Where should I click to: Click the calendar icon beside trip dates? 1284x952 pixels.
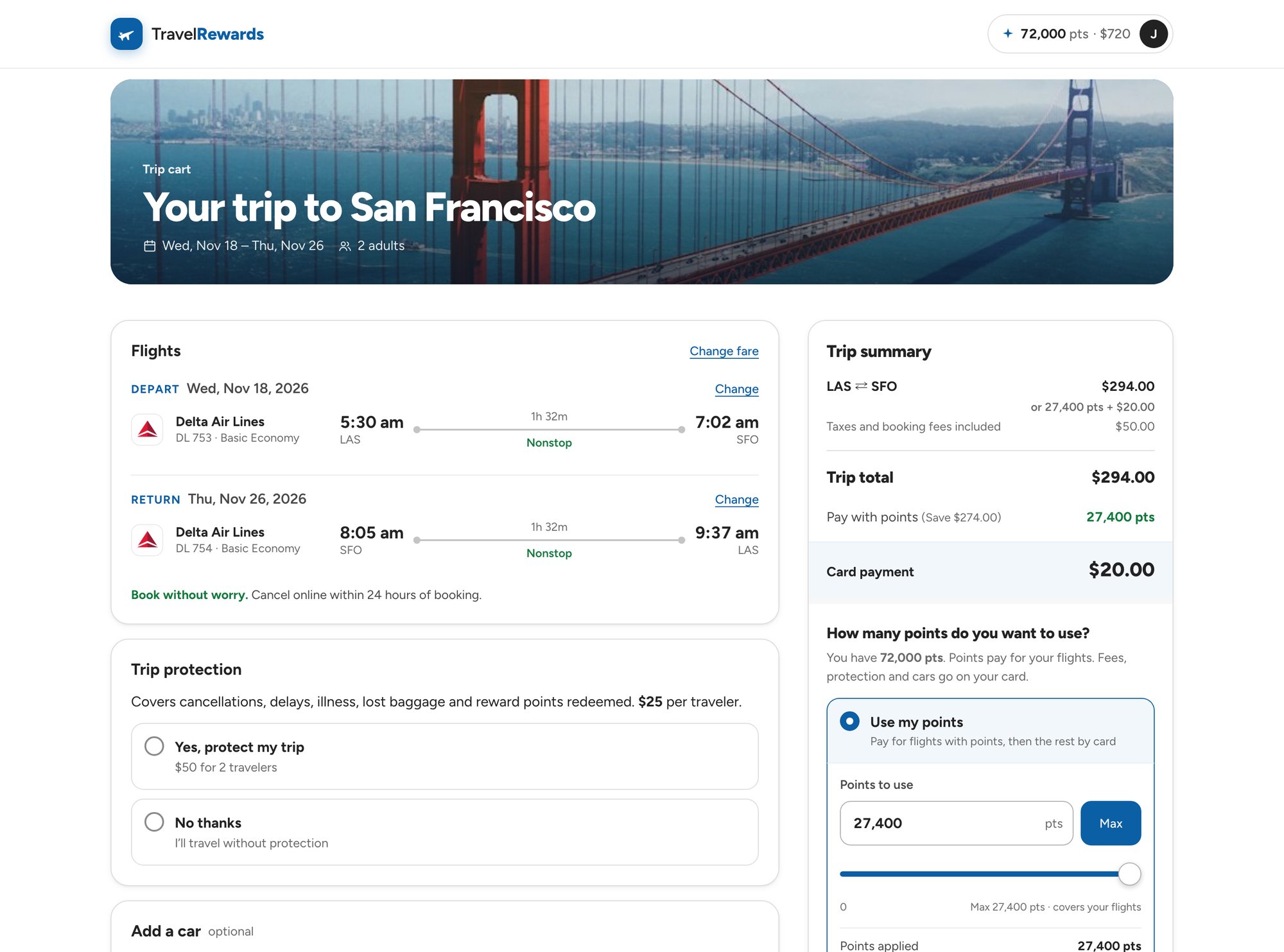coord(150,246)
